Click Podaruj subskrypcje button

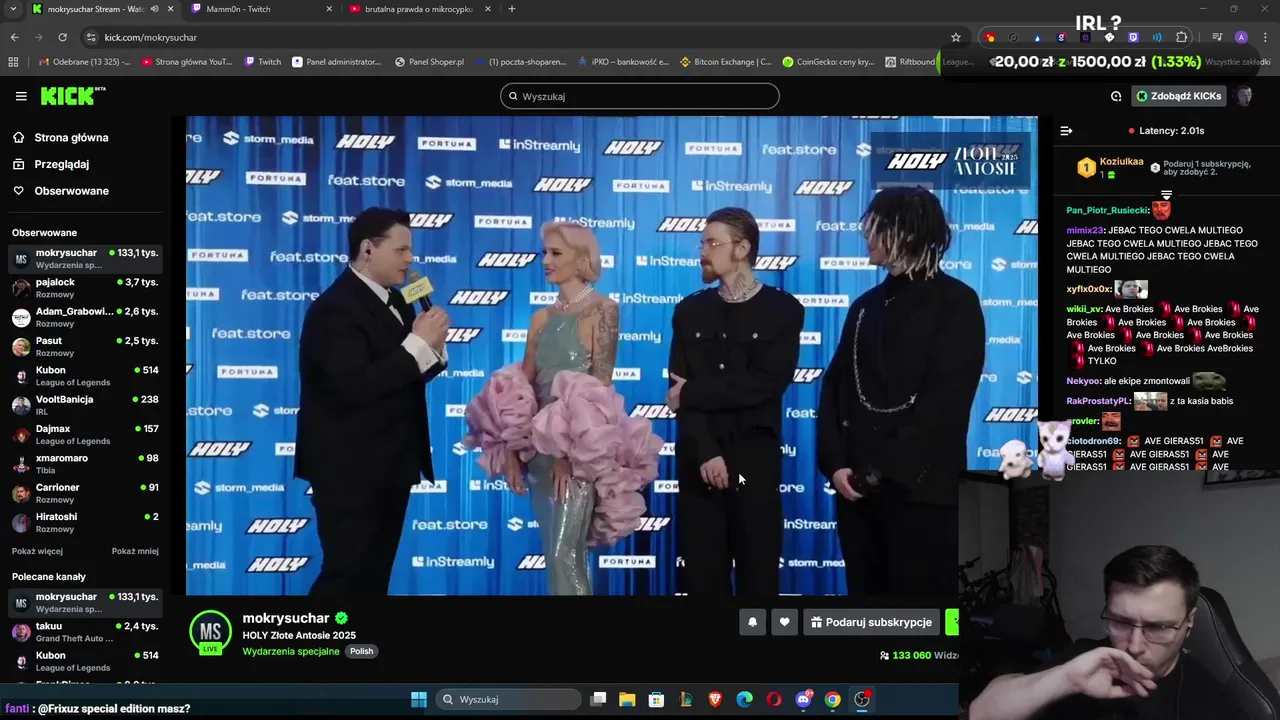coord(871,622)
